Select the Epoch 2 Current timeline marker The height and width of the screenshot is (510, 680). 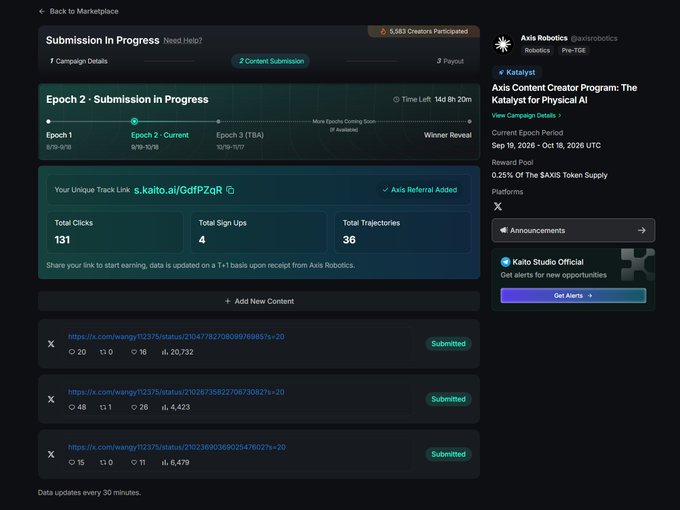pos(134,121)
